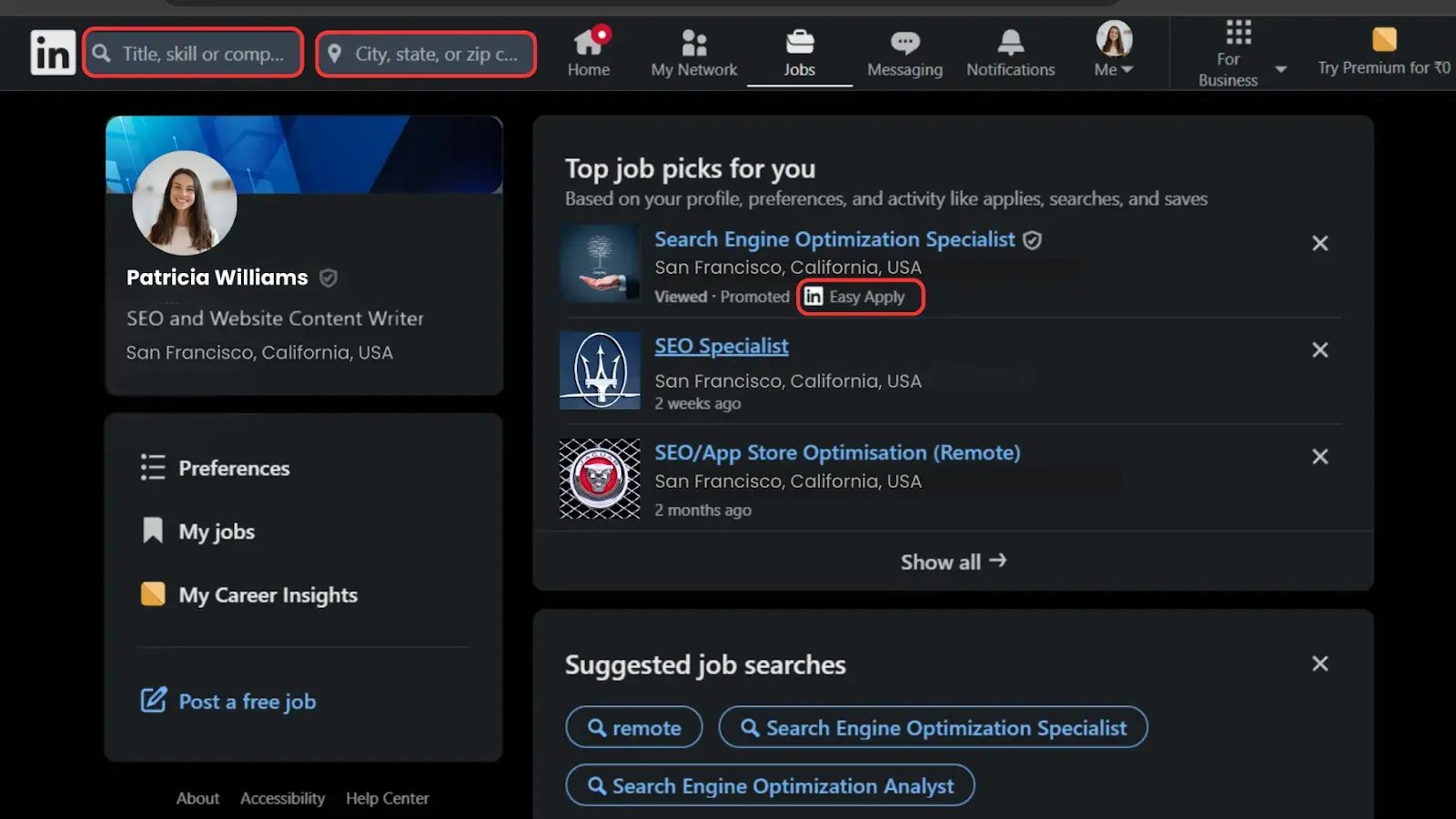Open My jobs bookmark item
The height and width of the screenshot is (819, 1456).
216,531
